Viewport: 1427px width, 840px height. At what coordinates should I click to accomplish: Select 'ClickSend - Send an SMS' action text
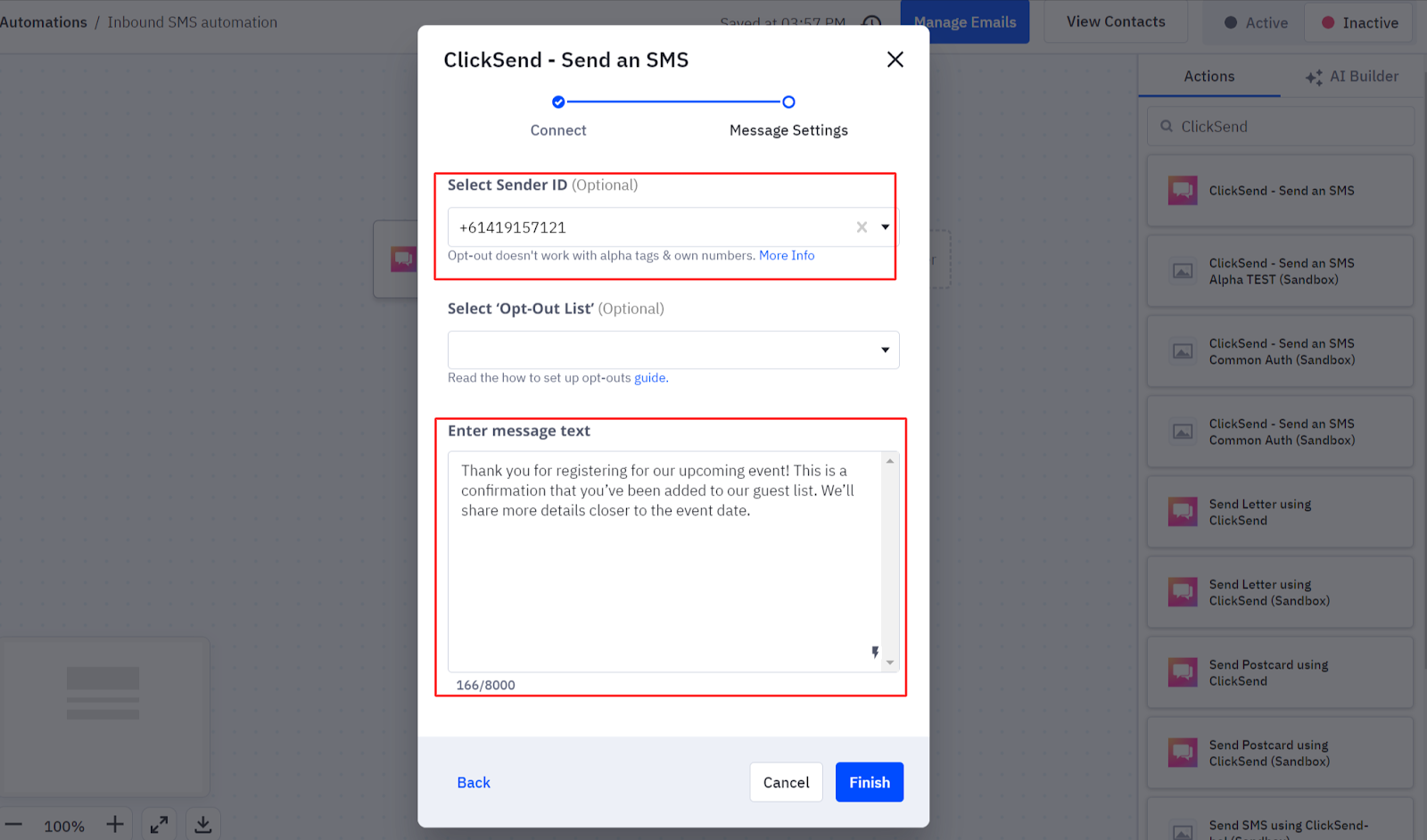[1282, 191]
